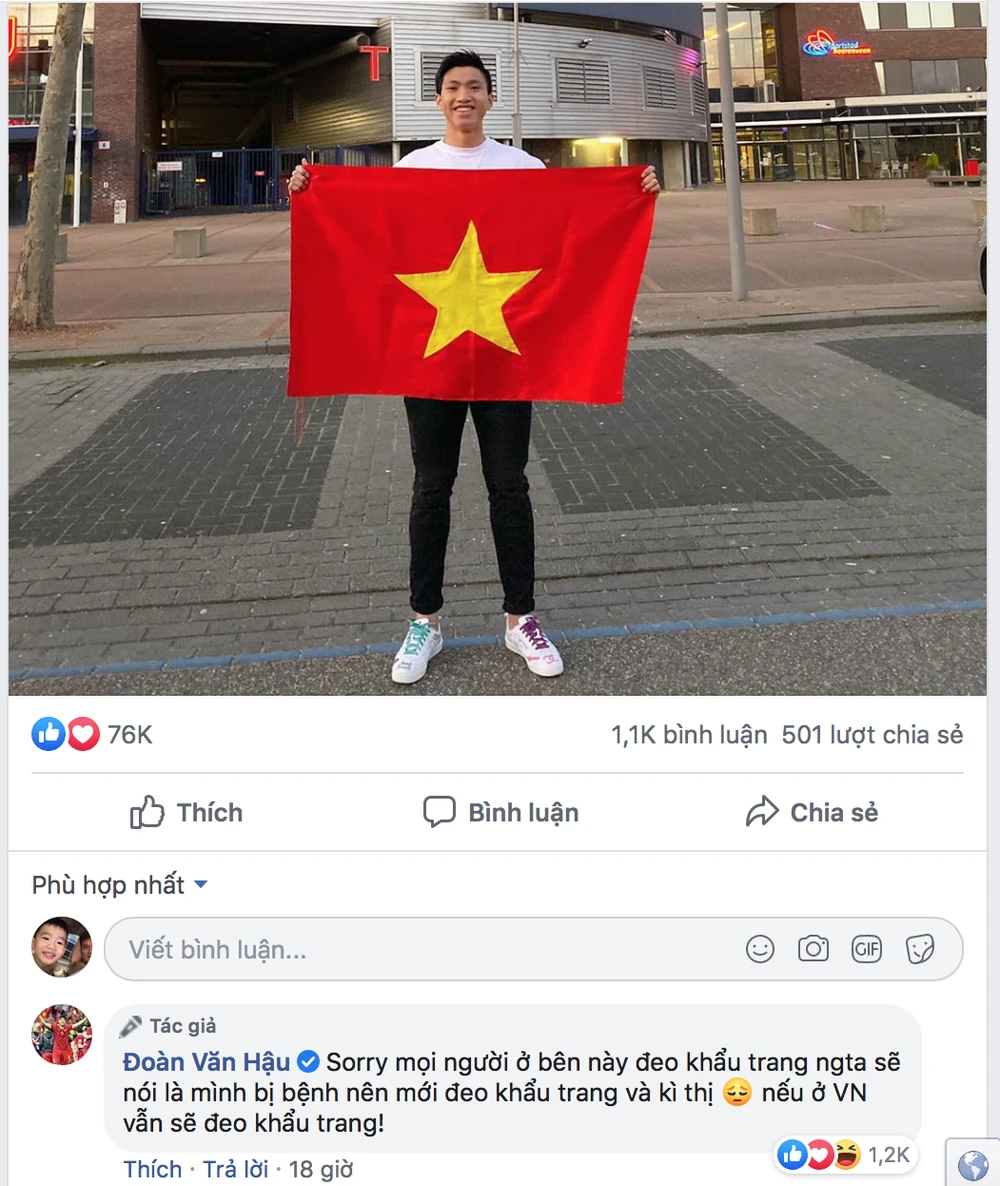
Task: Click the globe icon at bottom right
Action: (x=973, y=1165)
